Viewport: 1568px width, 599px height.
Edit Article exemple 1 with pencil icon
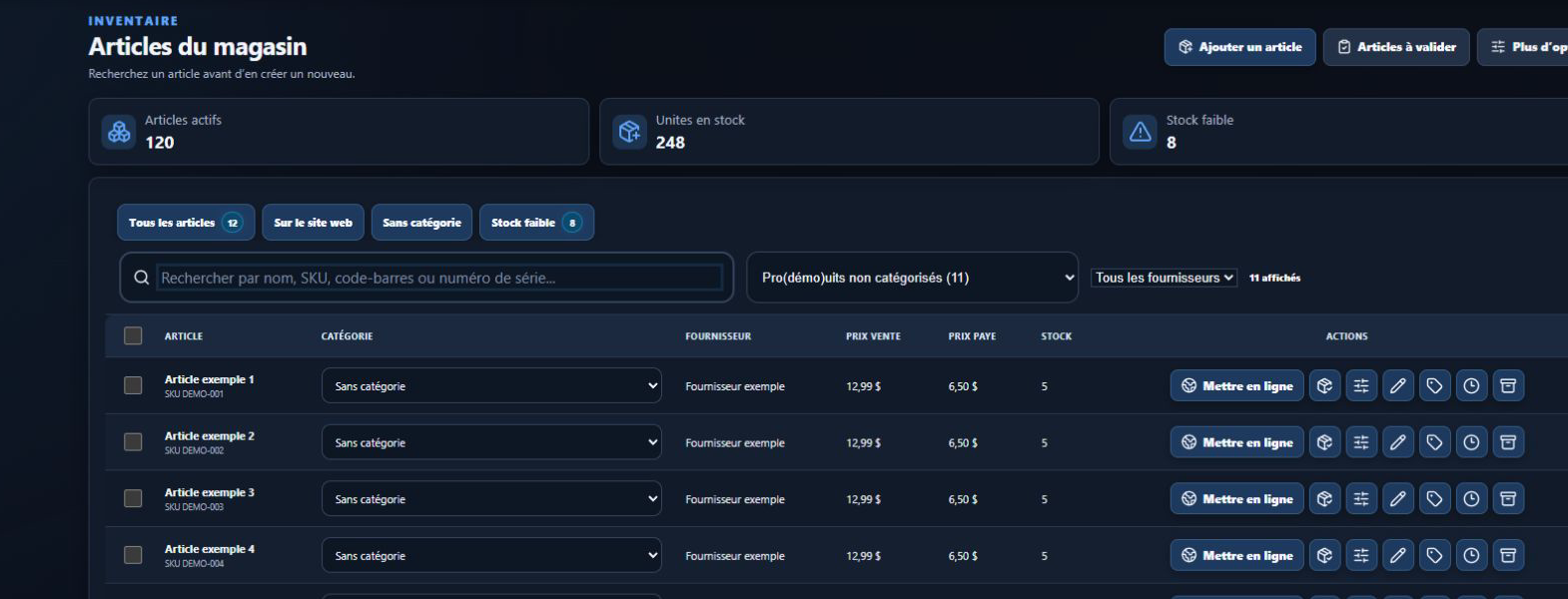[x=1398, y=385]
